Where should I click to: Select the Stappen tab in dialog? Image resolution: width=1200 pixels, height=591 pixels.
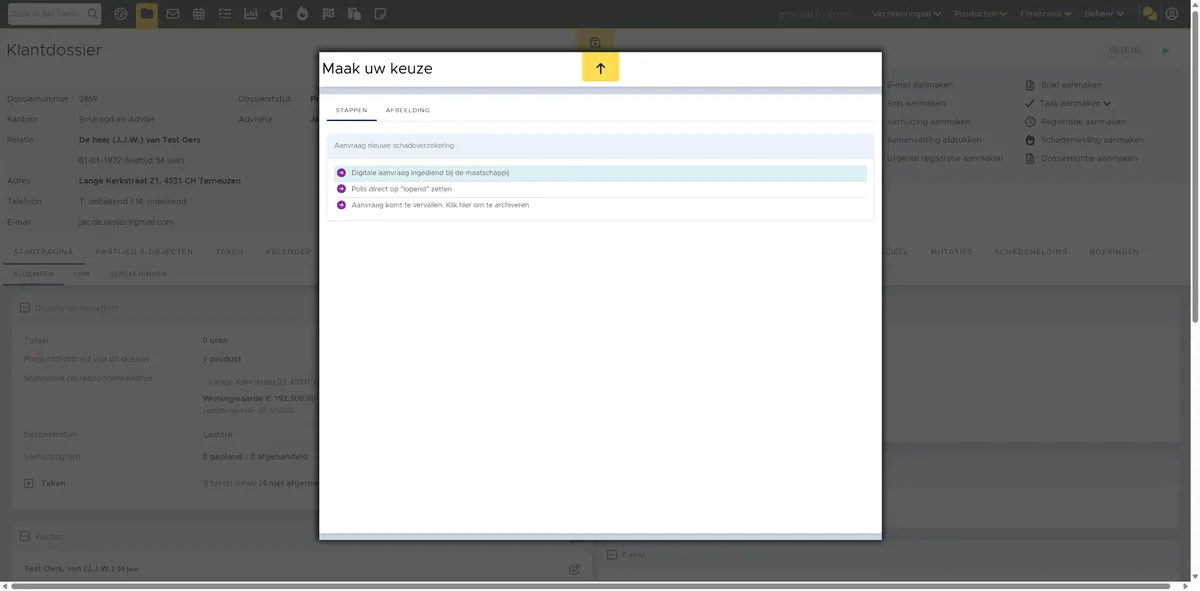click(351, 110)
